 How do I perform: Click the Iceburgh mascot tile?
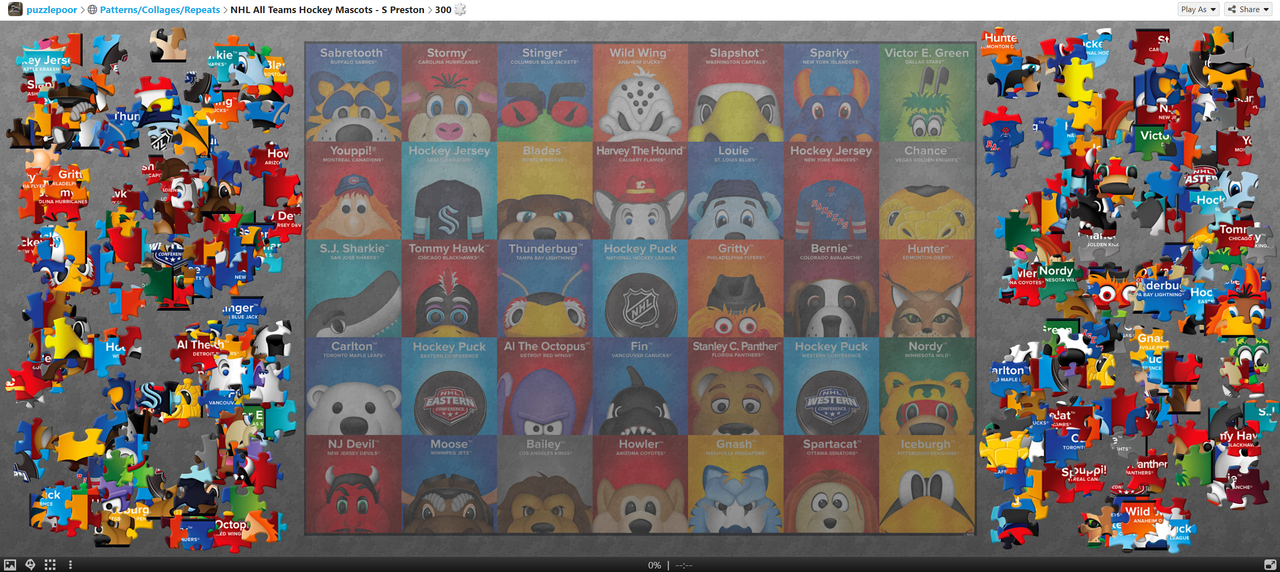[x=927, y=484]
